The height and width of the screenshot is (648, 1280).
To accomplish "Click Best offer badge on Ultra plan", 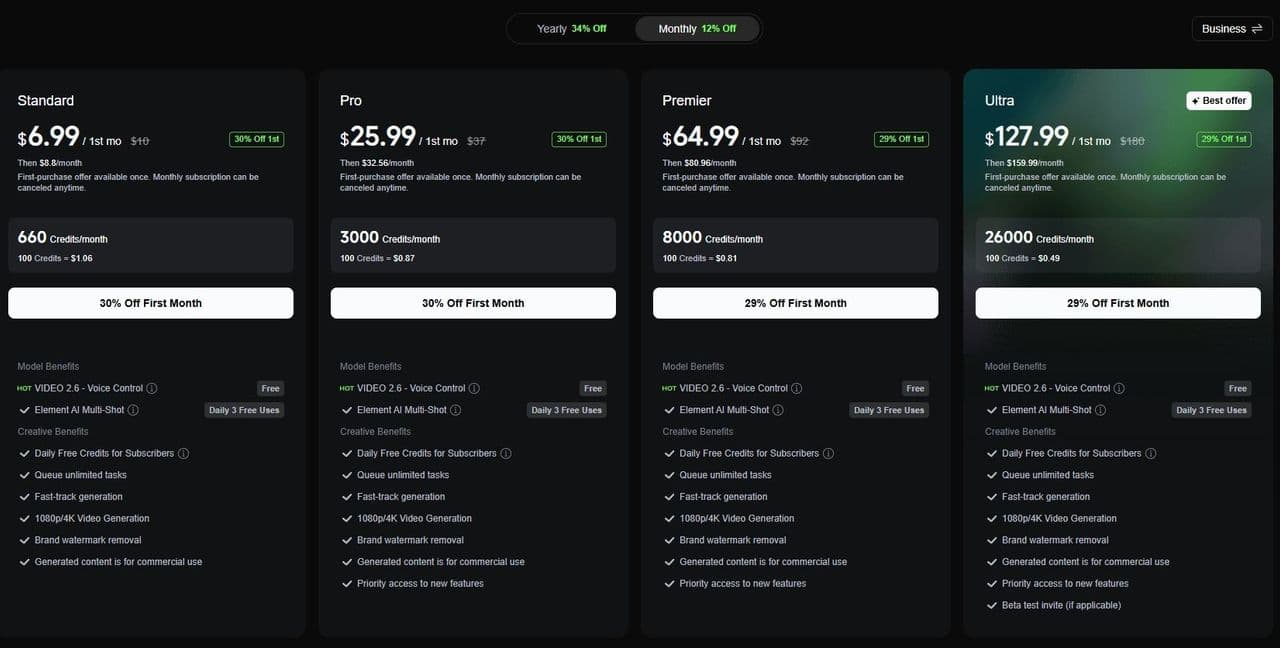I will pyautogui.click(x=1219, y=101).
